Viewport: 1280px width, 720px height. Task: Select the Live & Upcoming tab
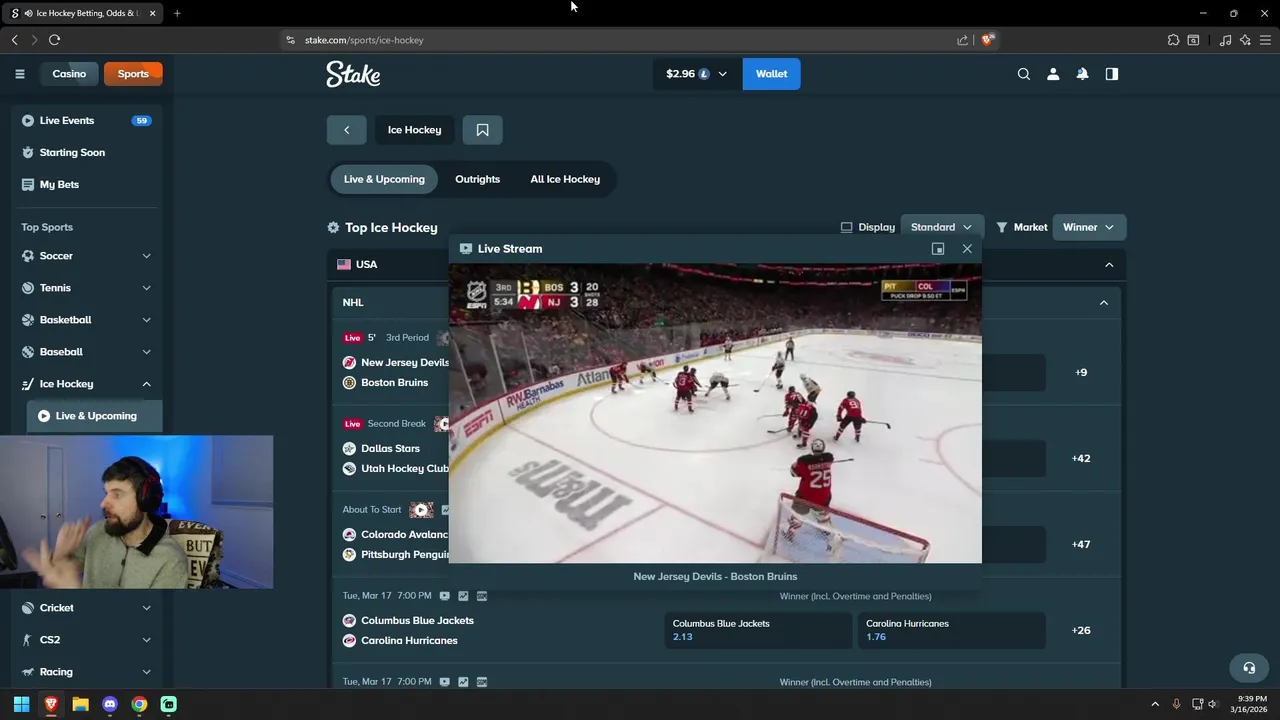tap(384, 179)
